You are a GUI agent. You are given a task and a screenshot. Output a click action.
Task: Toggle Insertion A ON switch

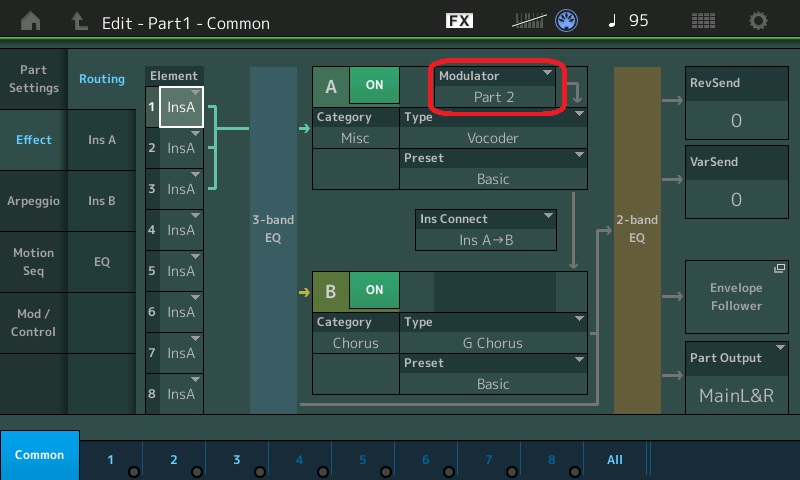coord(374,86)
